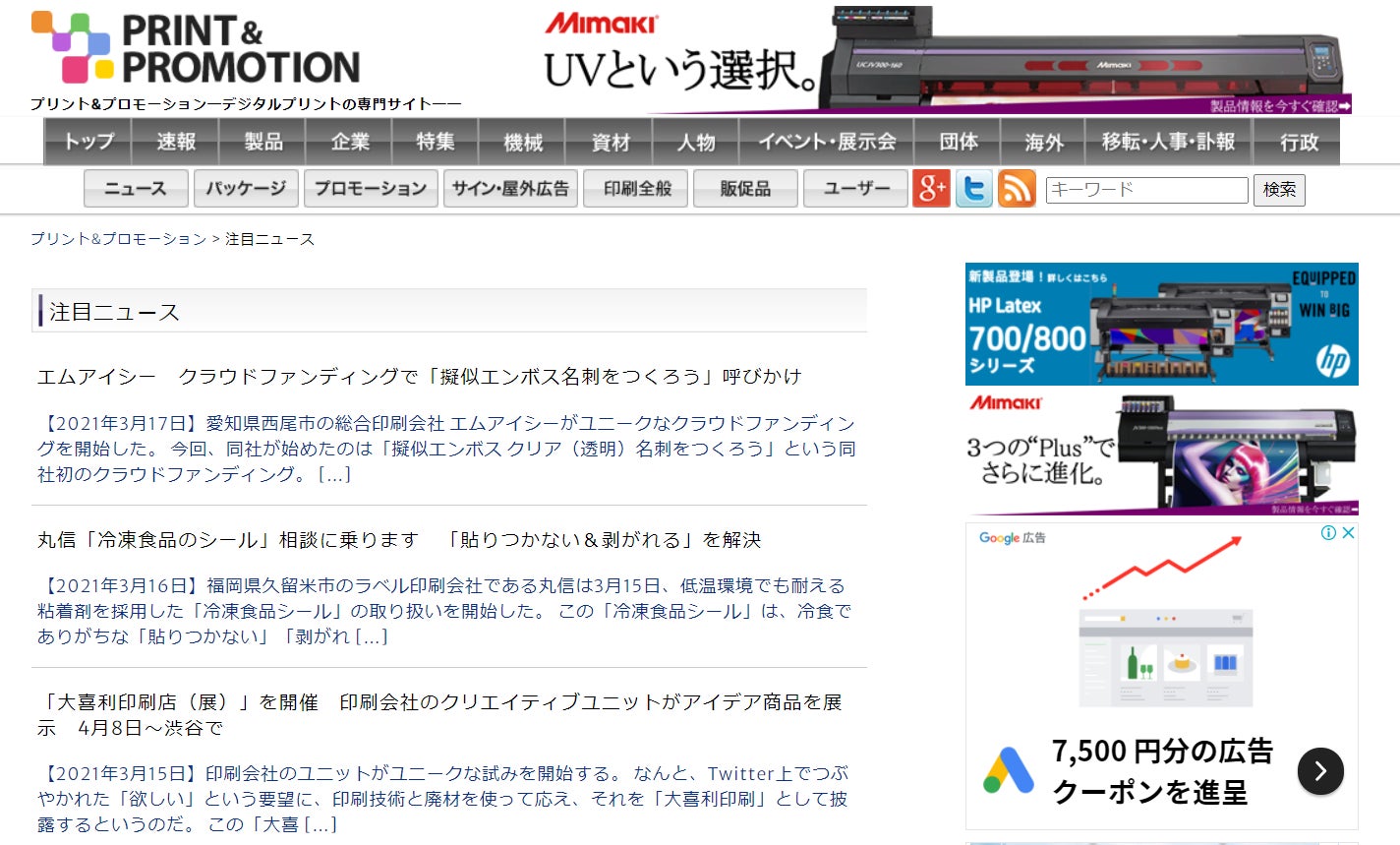The height and width of the screenshot is (845, 1400).
Task: Click the パッケージ category button
Action: pyautogui.click(x=246, y=188)
